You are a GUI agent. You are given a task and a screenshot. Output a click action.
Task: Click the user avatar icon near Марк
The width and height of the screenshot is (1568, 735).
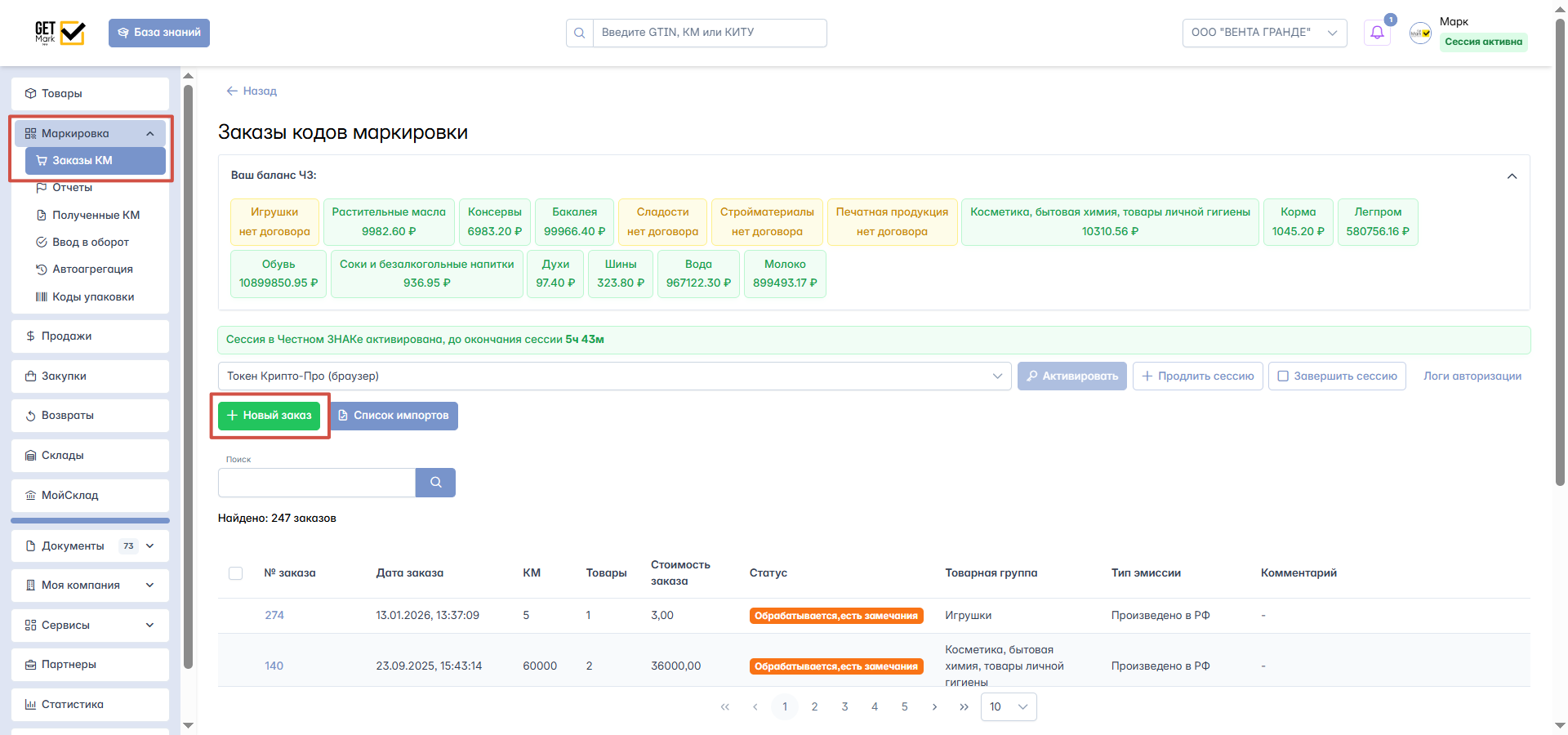1420,33
